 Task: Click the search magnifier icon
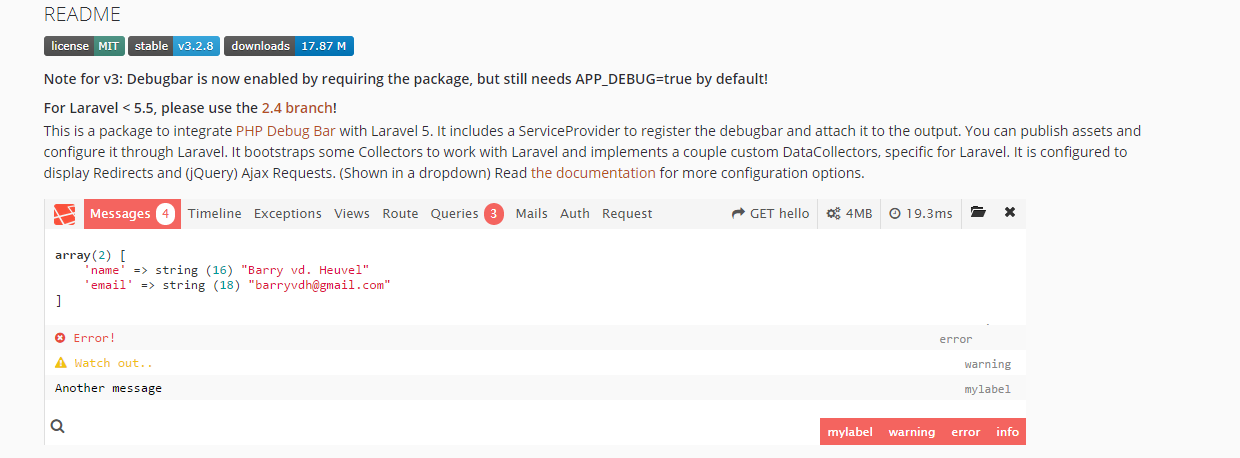pyautogui.click(x=58, y=426)
